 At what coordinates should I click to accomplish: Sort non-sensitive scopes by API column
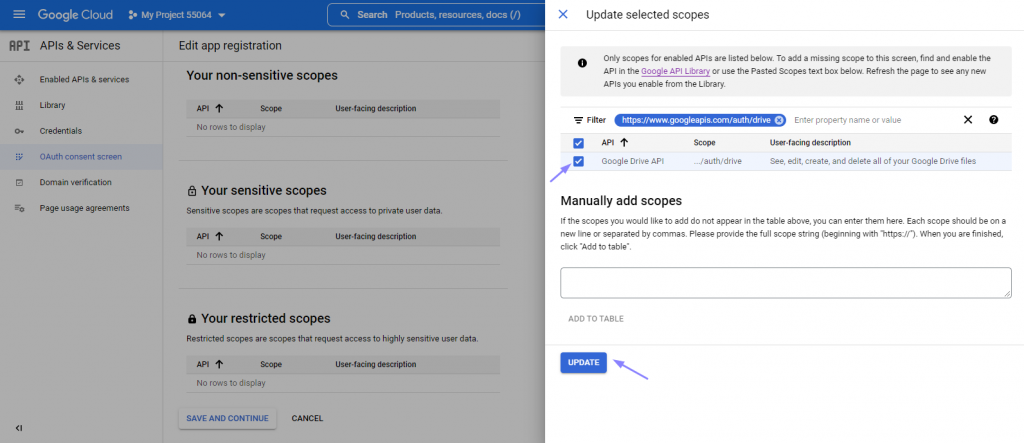[210, 108]
